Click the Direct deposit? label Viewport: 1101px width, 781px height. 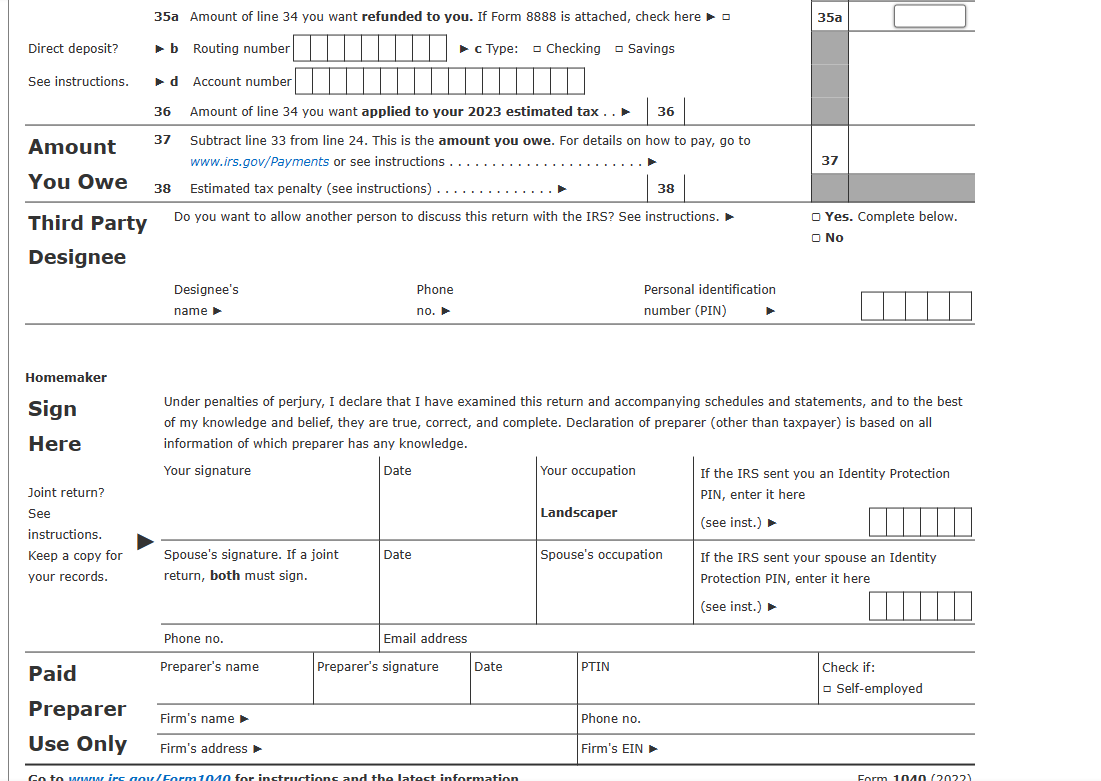click(73, 49)
